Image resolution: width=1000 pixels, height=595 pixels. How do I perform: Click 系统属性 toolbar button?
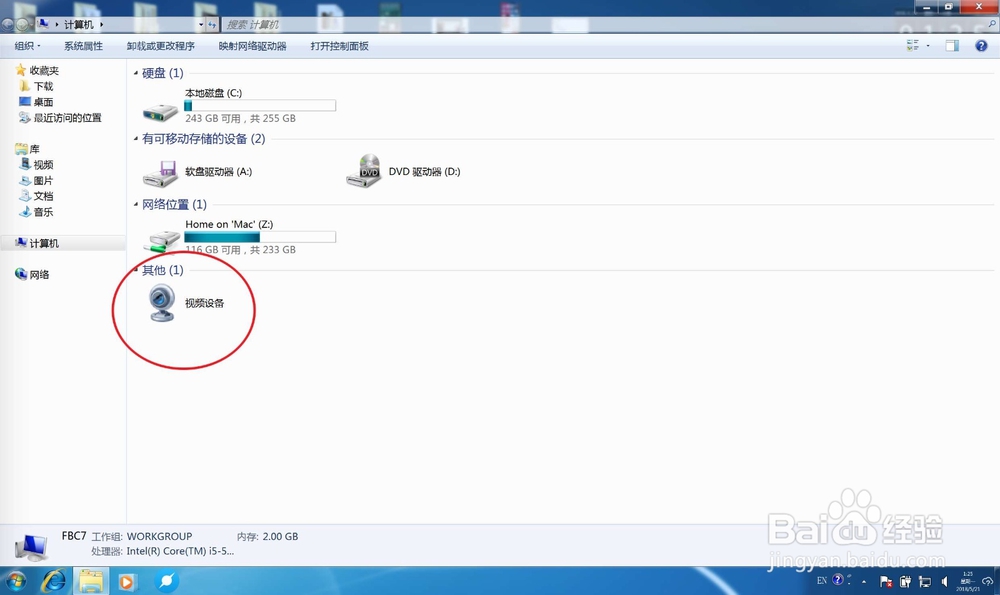pos(83,46)
